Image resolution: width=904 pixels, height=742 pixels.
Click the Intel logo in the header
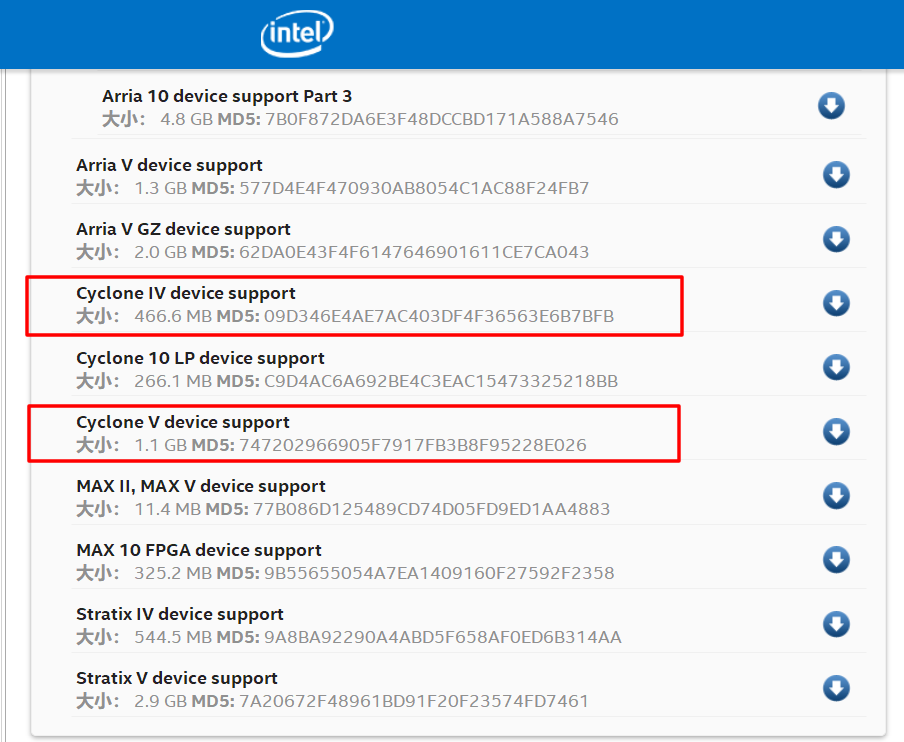[x=296, y=33]
